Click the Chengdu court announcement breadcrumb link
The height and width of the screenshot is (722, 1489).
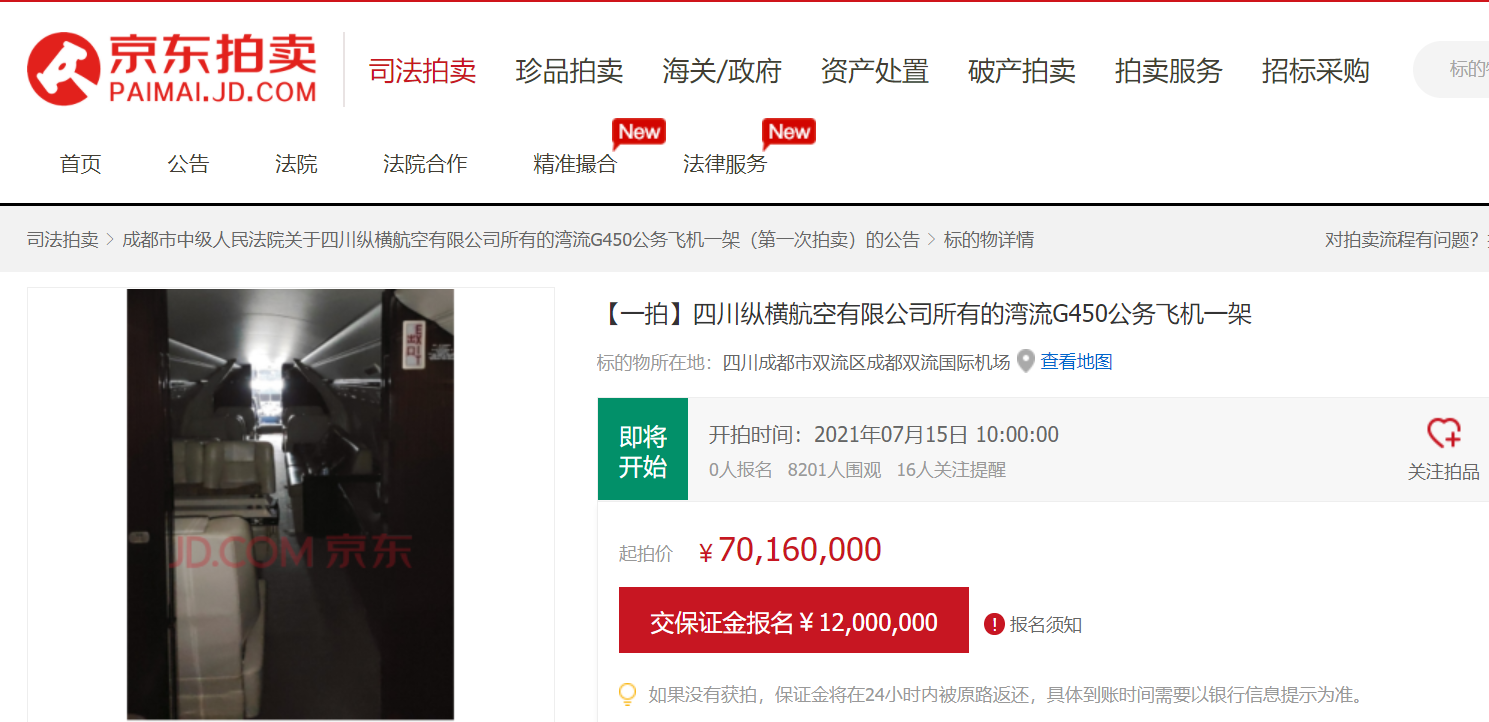click(521, 240)
